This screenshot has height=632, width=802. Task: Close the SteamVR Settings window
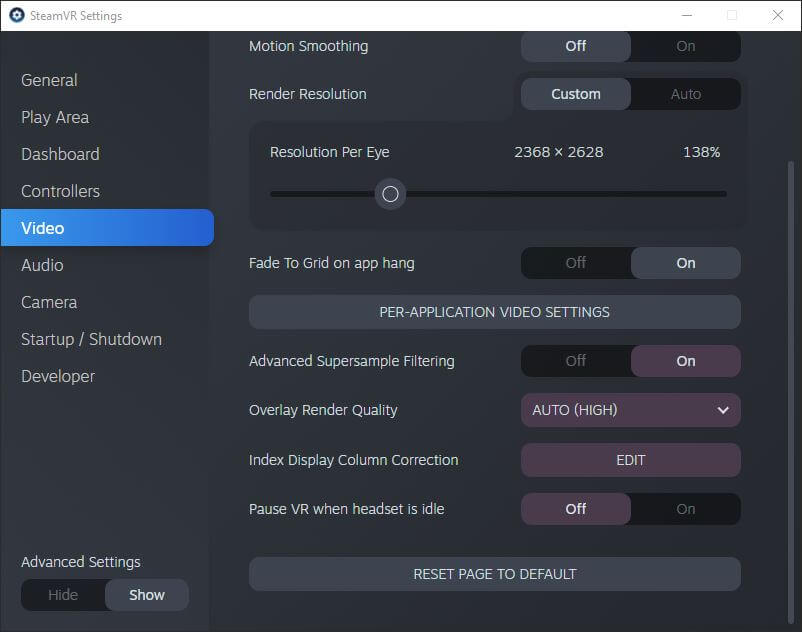coord(777,15)
